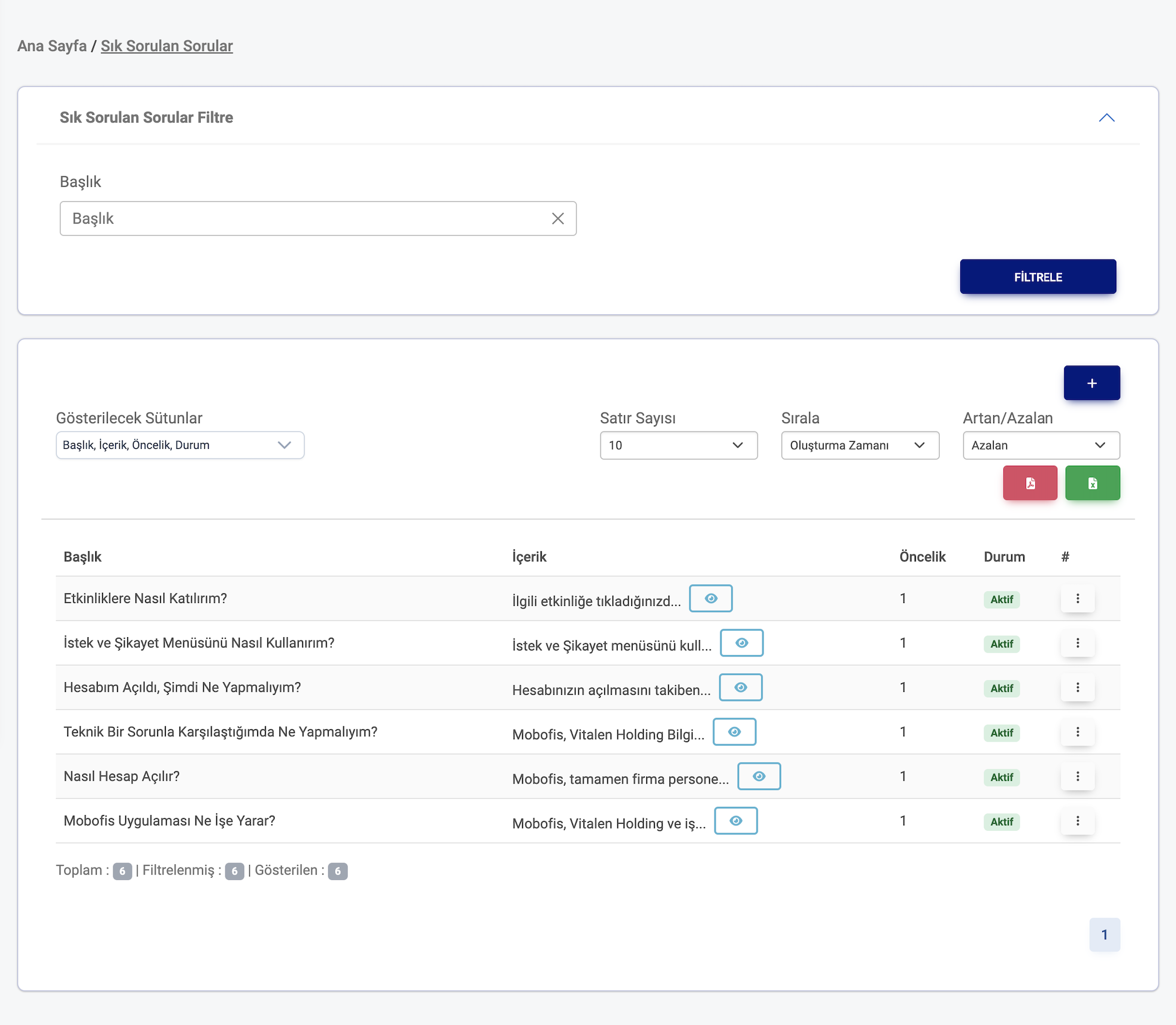View content of Hesabım Açıldı row

click(740, 687)
